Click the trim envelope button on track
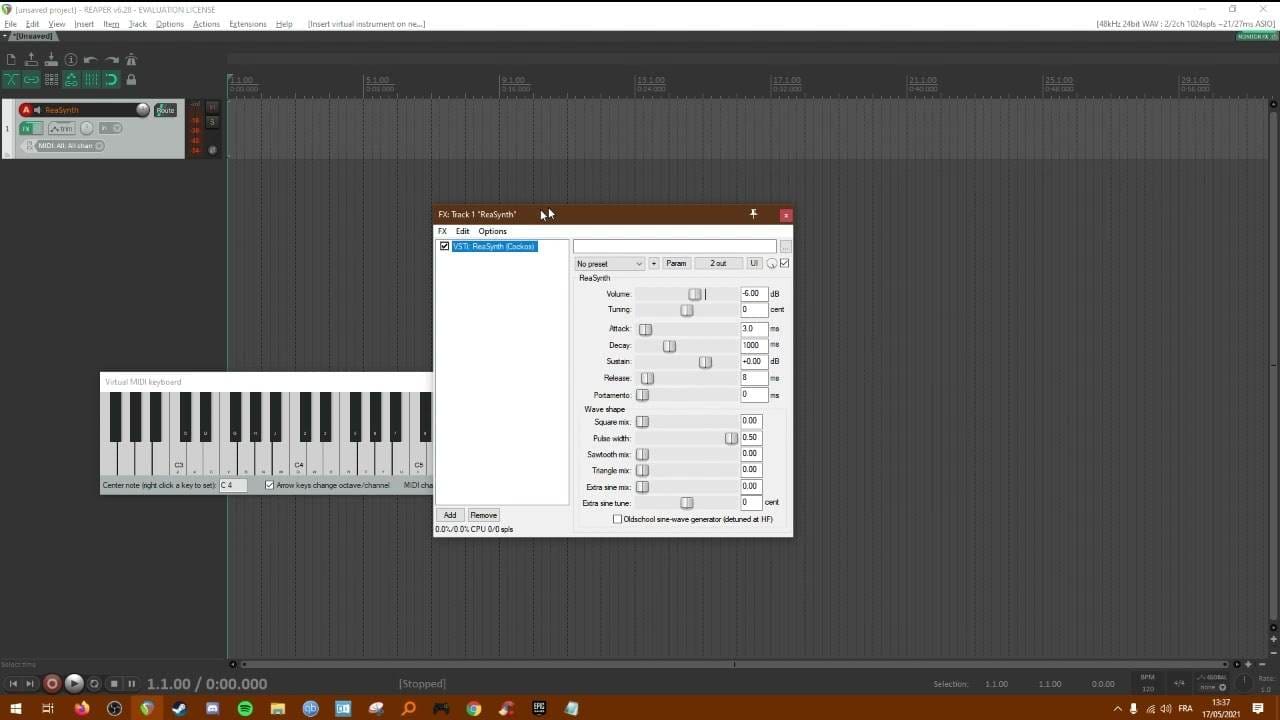The height and width of the screenshot is (720, 1280). click(x=62, y=128)
